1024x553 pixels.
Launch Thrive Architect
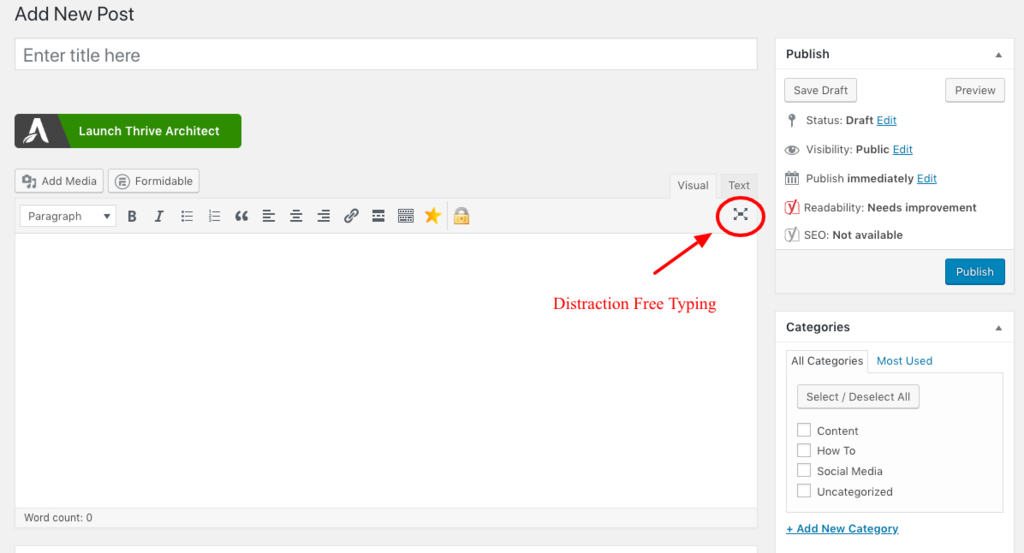coord(128,131)
